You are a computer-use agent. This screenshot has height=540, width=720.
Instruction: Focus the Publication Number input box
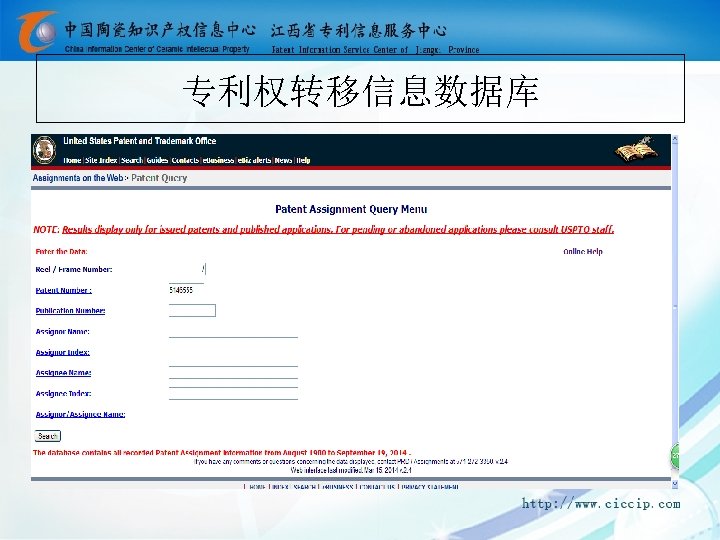192,311
